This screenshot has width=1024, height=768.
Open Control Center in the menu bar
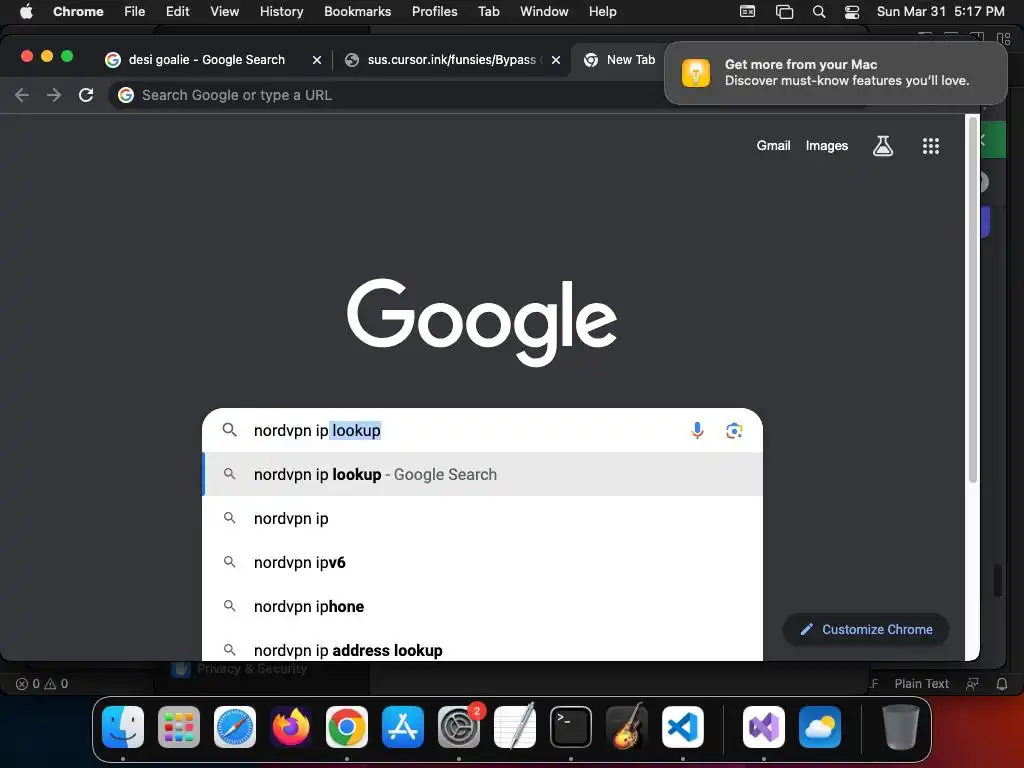[852, 12]
